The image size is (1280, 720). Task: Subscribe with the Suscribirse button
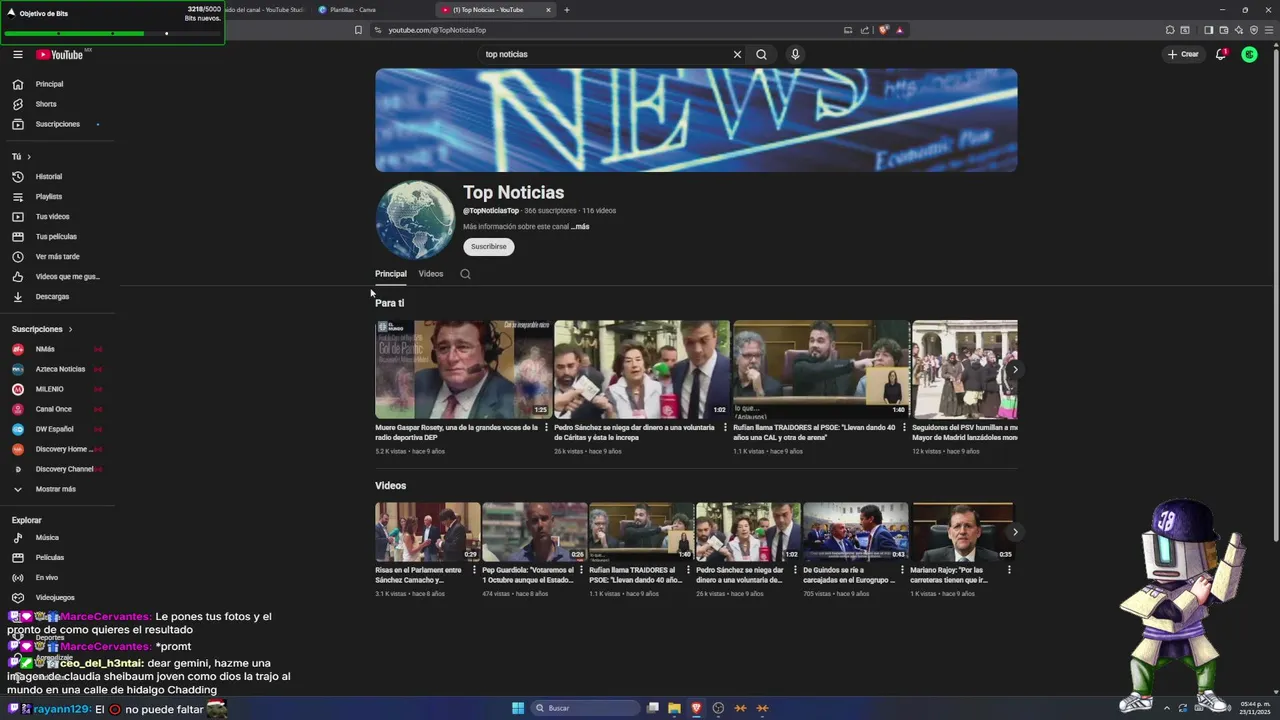point(489,246)
